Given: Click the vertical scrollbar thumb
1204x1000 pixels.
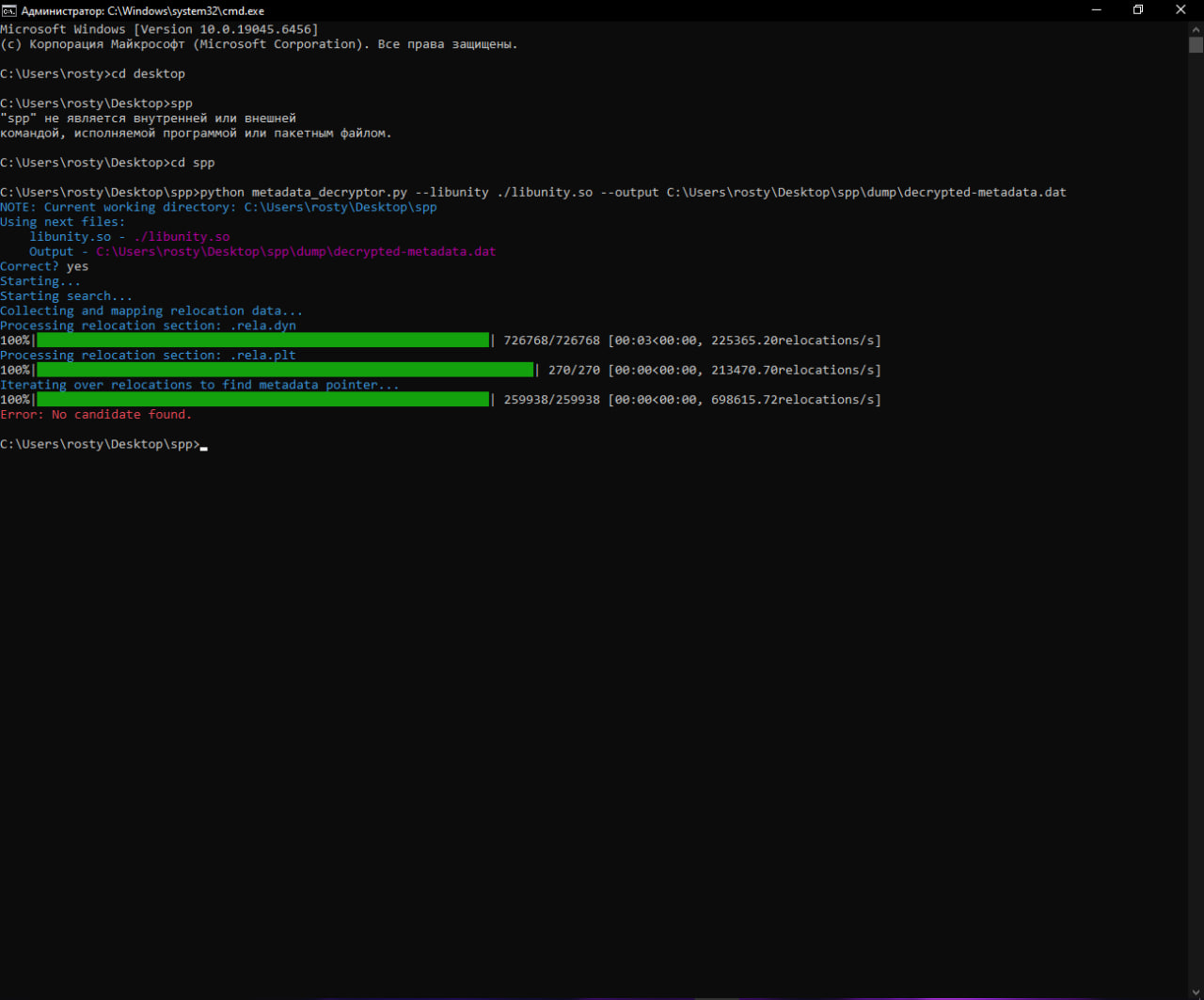Looking at the screenshot, I should point(1196,44).
